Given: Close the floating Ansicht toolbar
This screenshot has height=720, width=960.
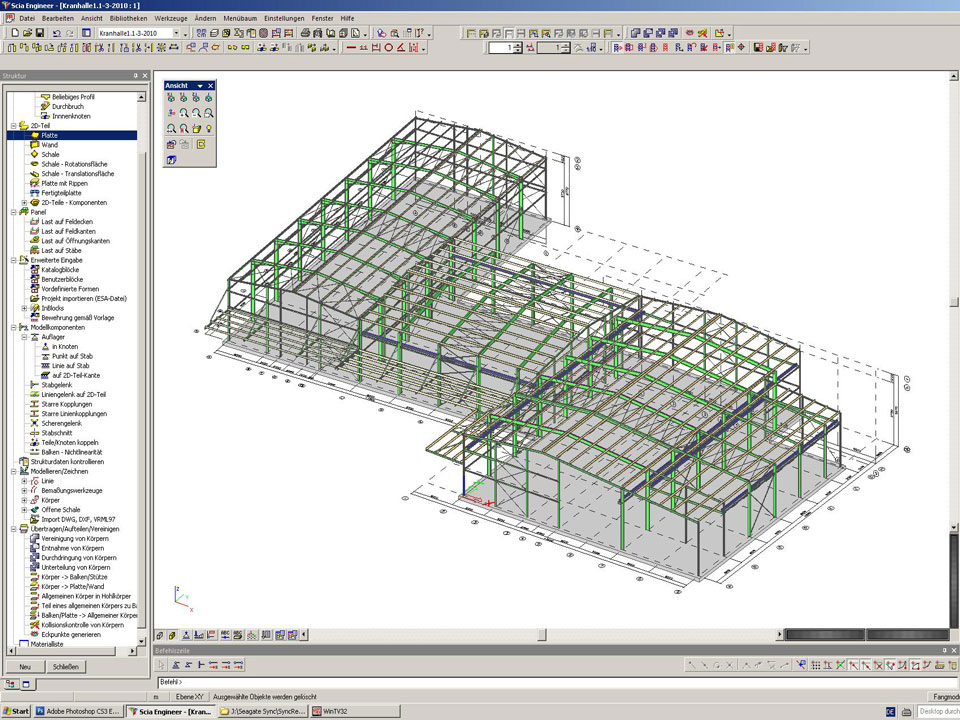Looking at the screenshot, I should 211,86.
